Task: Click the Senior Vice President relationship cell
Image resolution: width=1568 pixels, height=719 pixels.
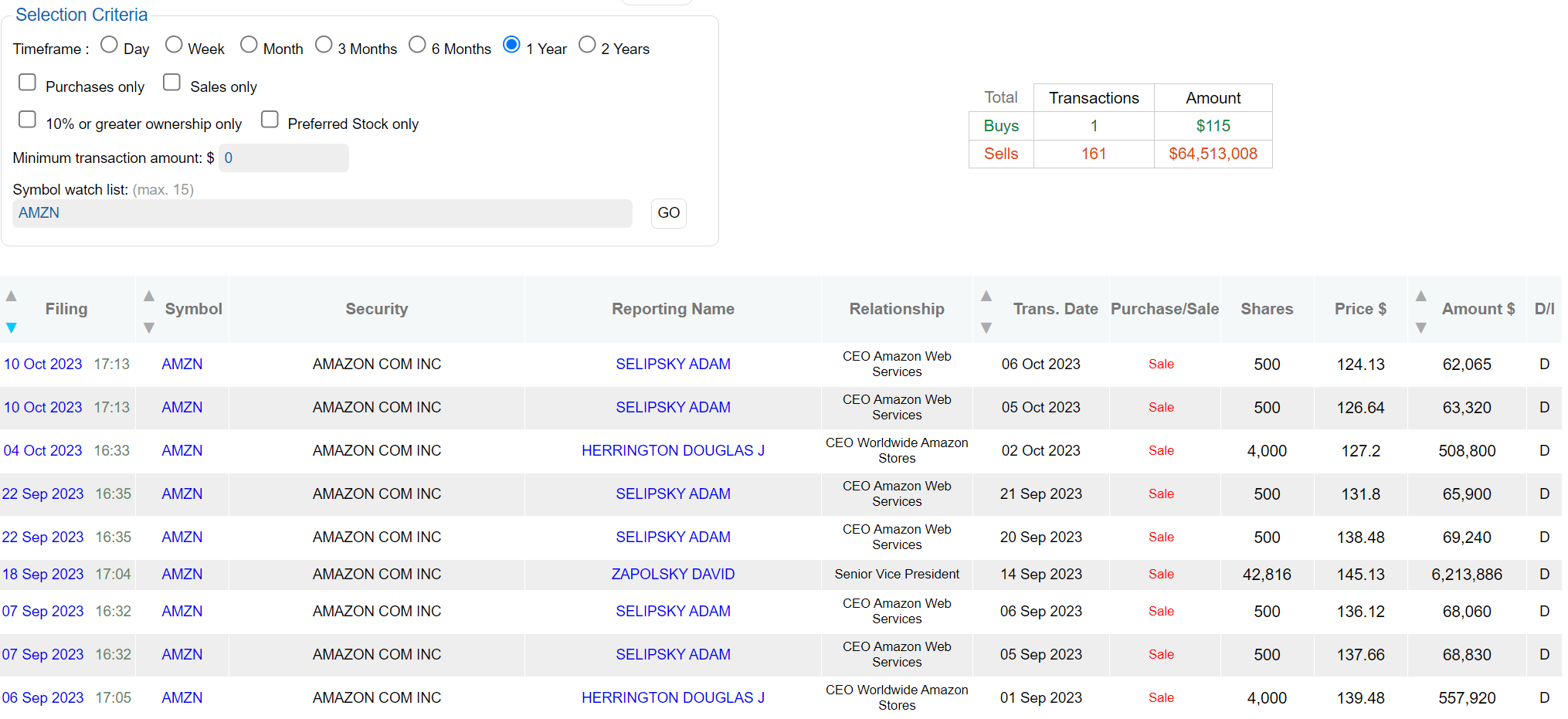Action: pos(898,575)
